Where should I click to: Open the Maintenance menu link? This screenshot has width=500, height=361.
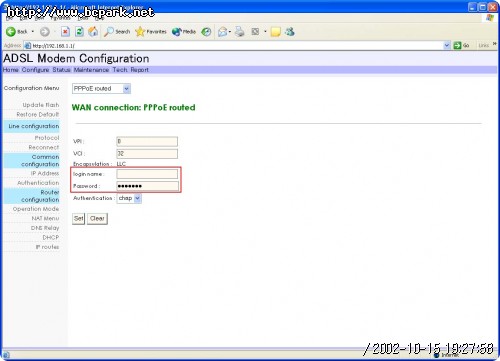pyautogui.click(x=91, y=70)
